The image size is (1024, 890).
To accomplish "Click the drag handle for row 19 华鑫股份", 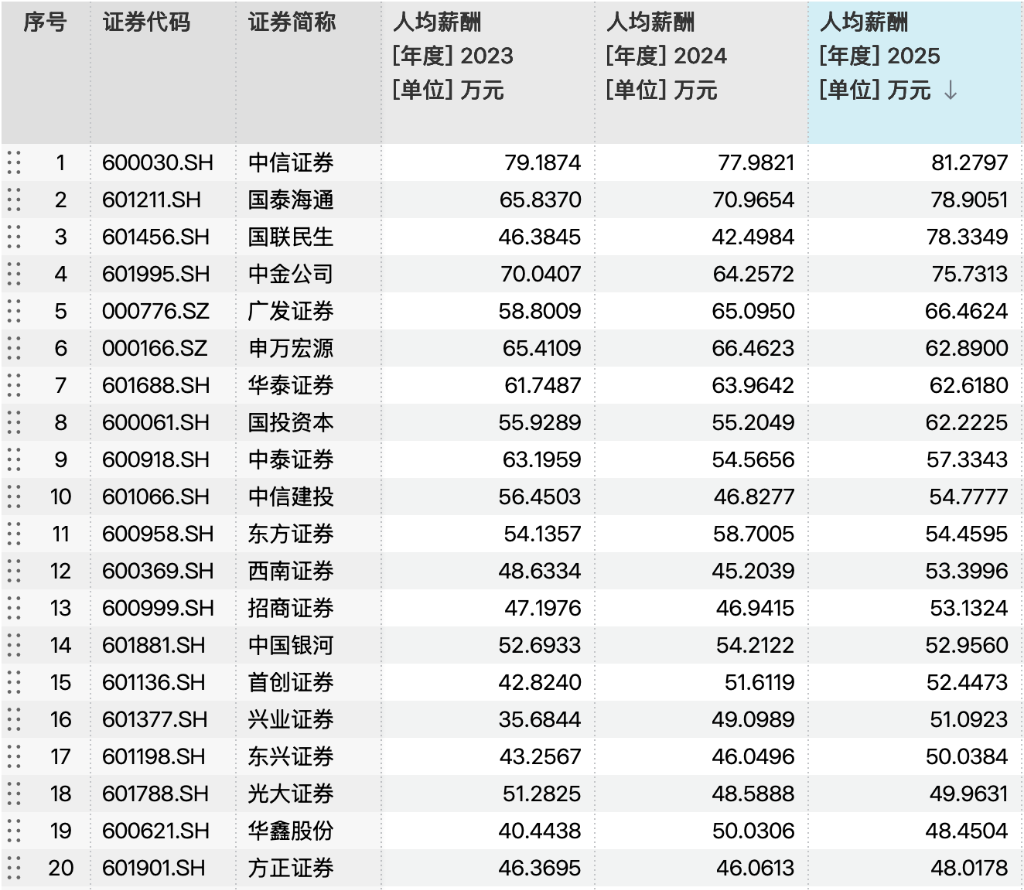I will point(14,831).
